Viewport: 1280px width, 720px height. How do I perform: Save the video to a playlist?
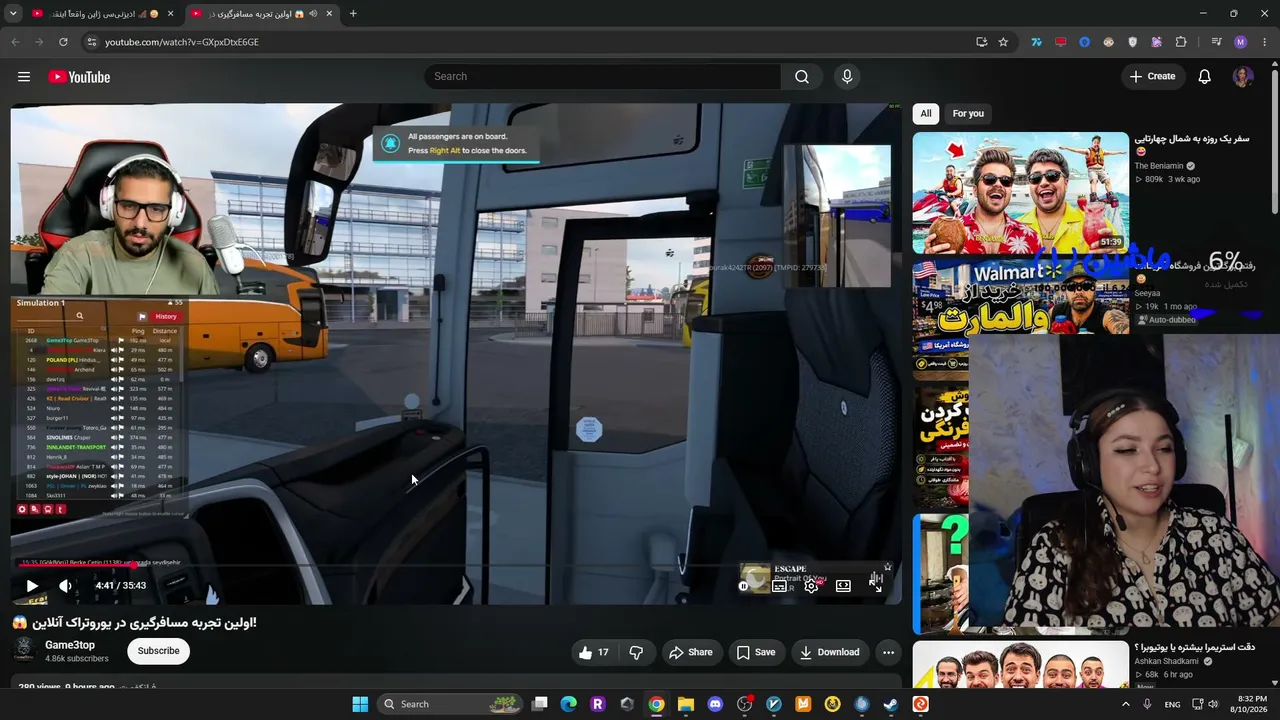point(756,652)
